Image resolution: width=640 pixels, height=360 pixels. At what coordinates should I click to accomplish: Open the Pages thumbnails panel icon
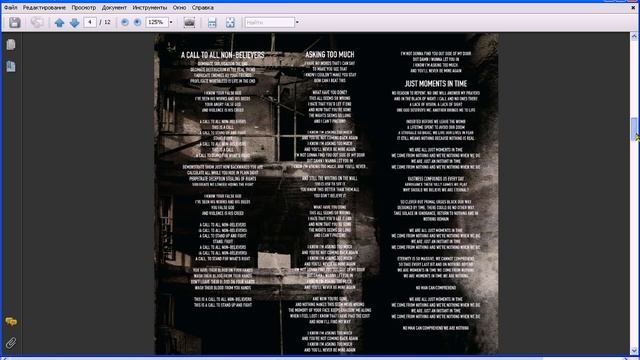point(11,44)
